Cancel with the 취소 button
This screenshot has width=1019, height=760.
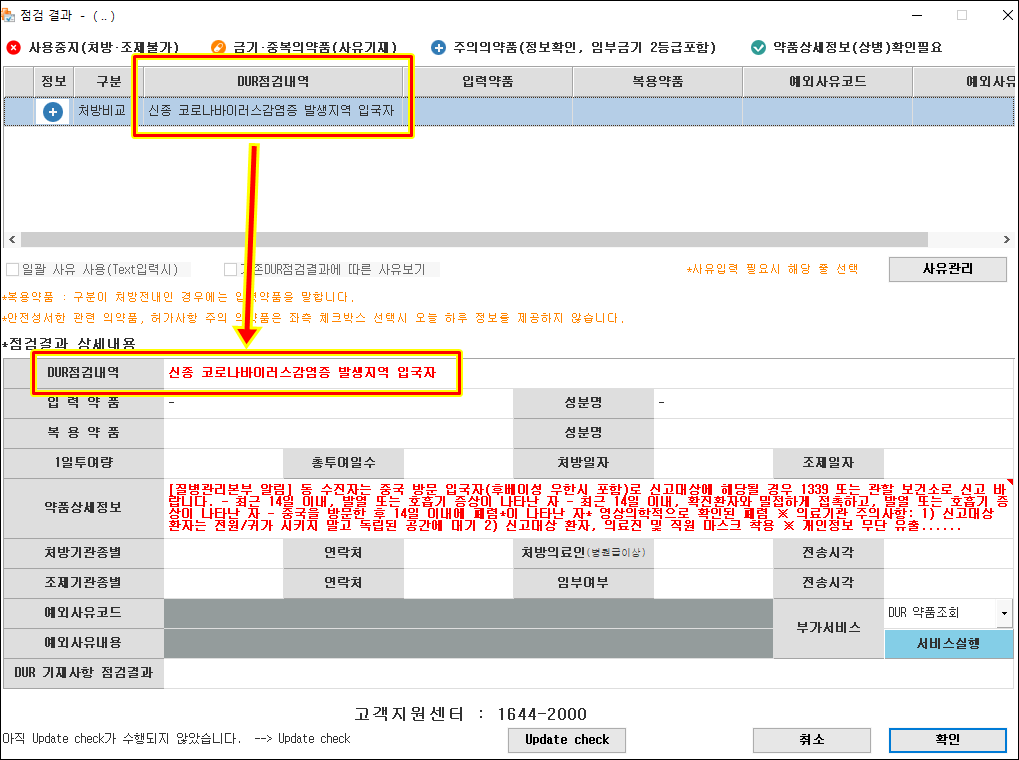pyautogui.click(x=811, y=739)
